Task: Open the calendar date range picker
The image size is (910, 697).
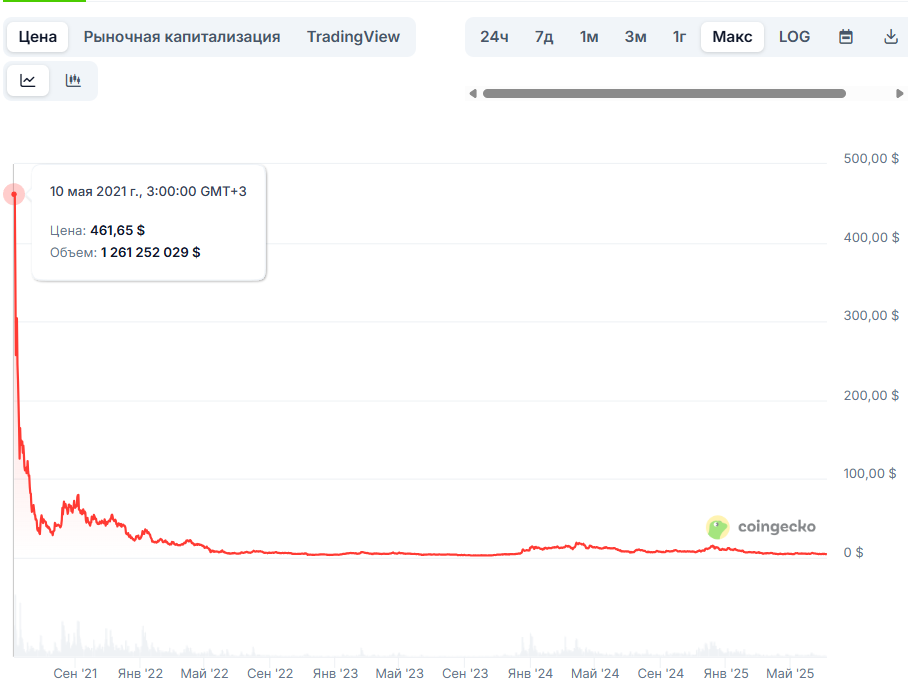Action: (846, 37)
